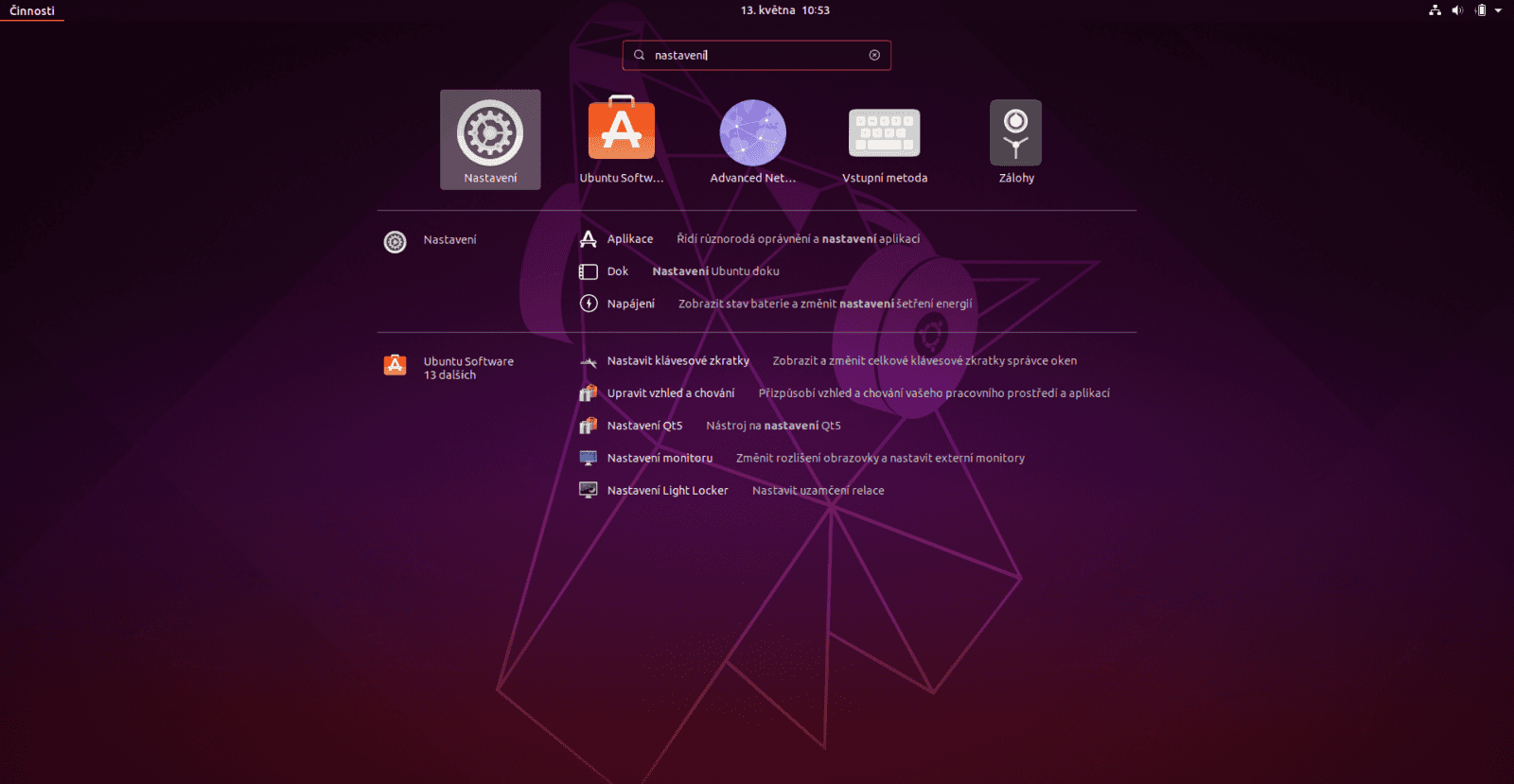The image size is (1514, 784).
Task: Click the Nastavení Qt5 result icon
Action: tap(589, 426)
